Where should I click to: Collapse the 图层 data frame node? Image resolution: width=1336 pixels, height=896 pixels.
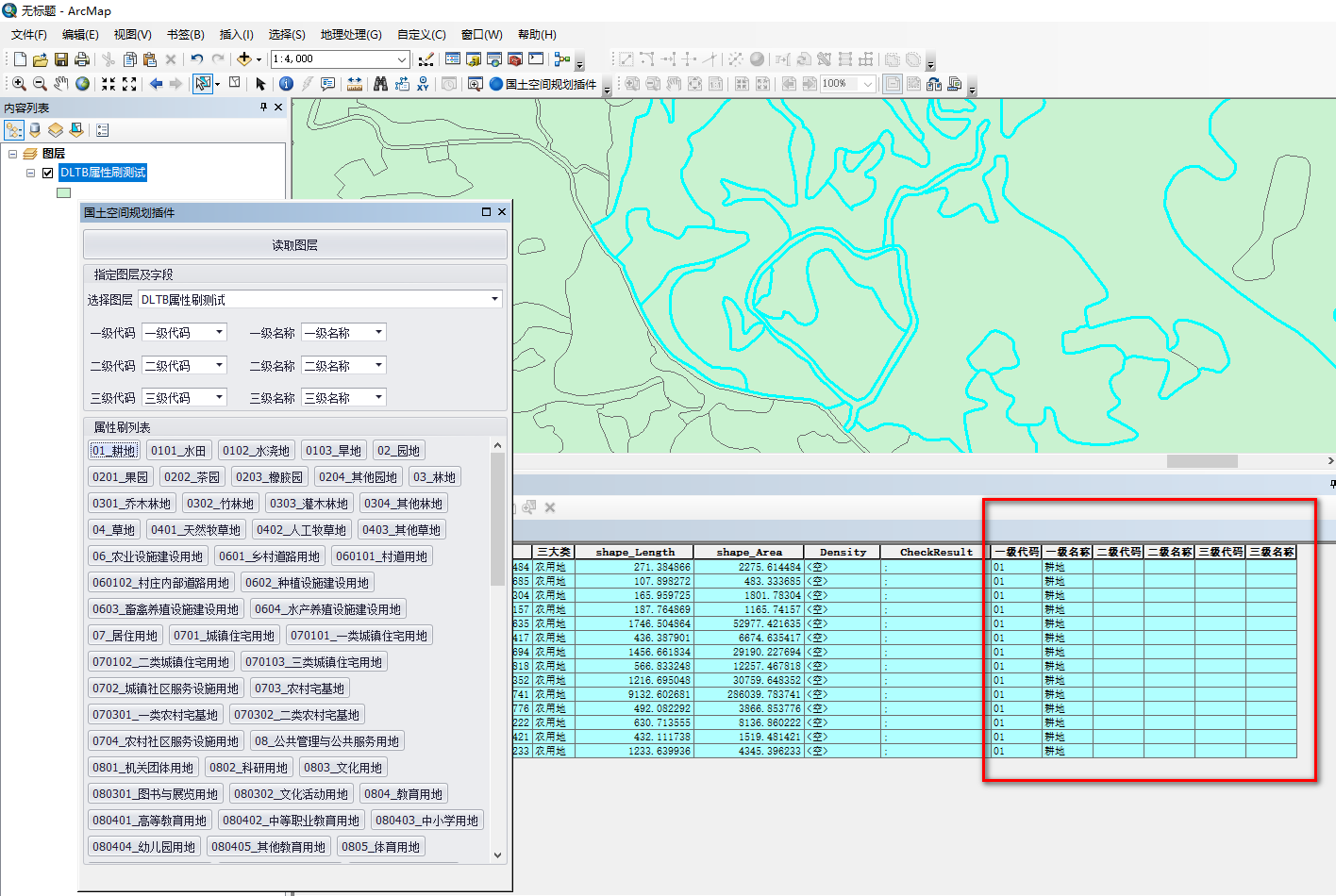(x=13, y=154)
